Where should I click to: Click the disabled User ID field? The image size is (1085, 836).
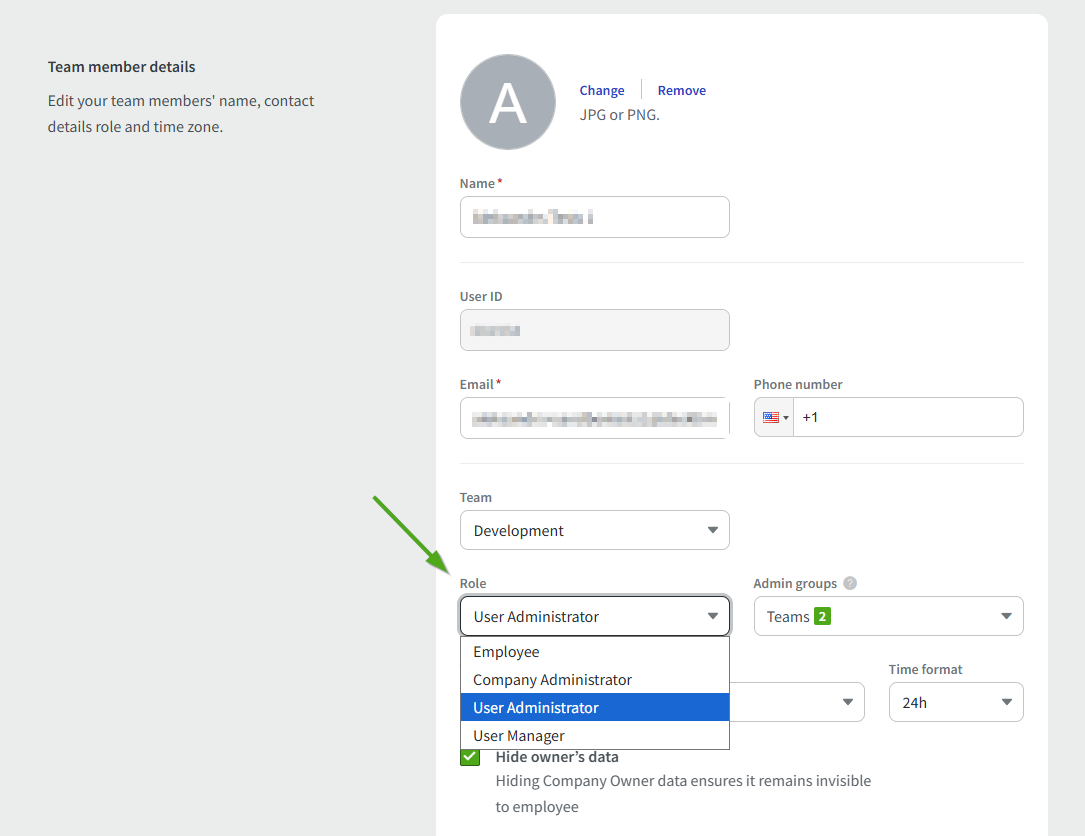pyautogui.click(x=594, y=330)
